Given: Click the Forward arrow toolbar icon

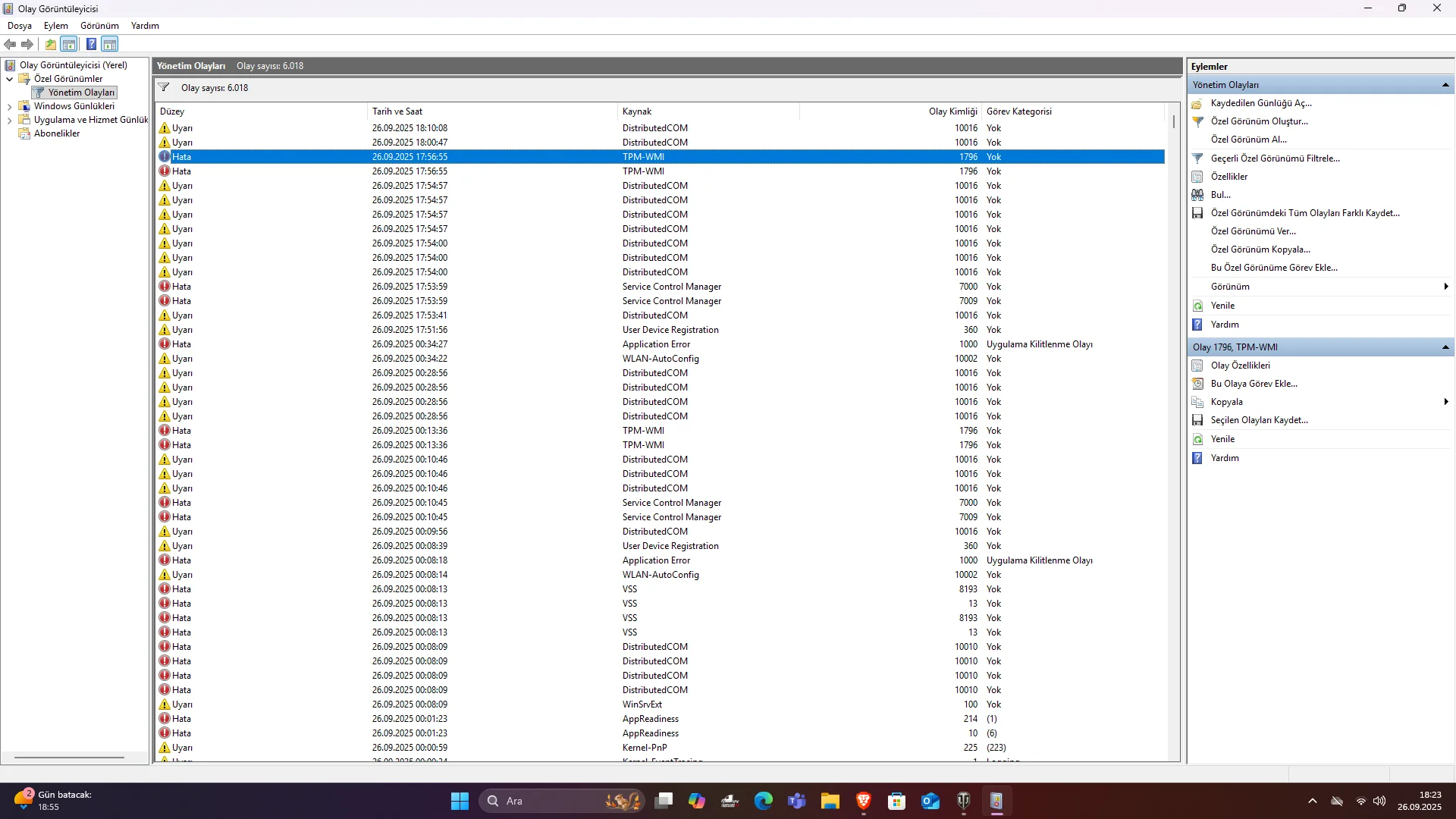Looking at the screenshot, I should (x=27, y=44).
